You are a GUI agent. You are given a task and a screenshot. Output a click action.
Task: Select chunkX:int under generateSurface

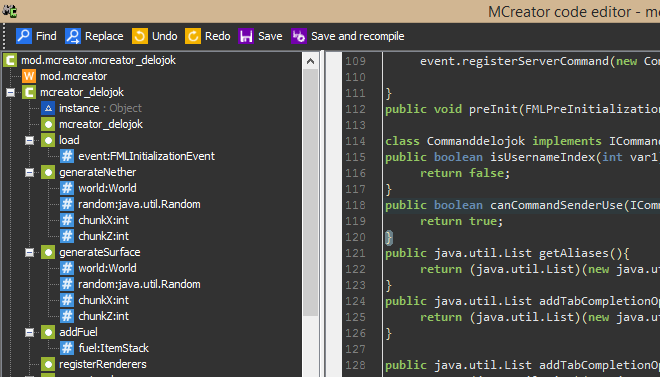pos(104,300)
